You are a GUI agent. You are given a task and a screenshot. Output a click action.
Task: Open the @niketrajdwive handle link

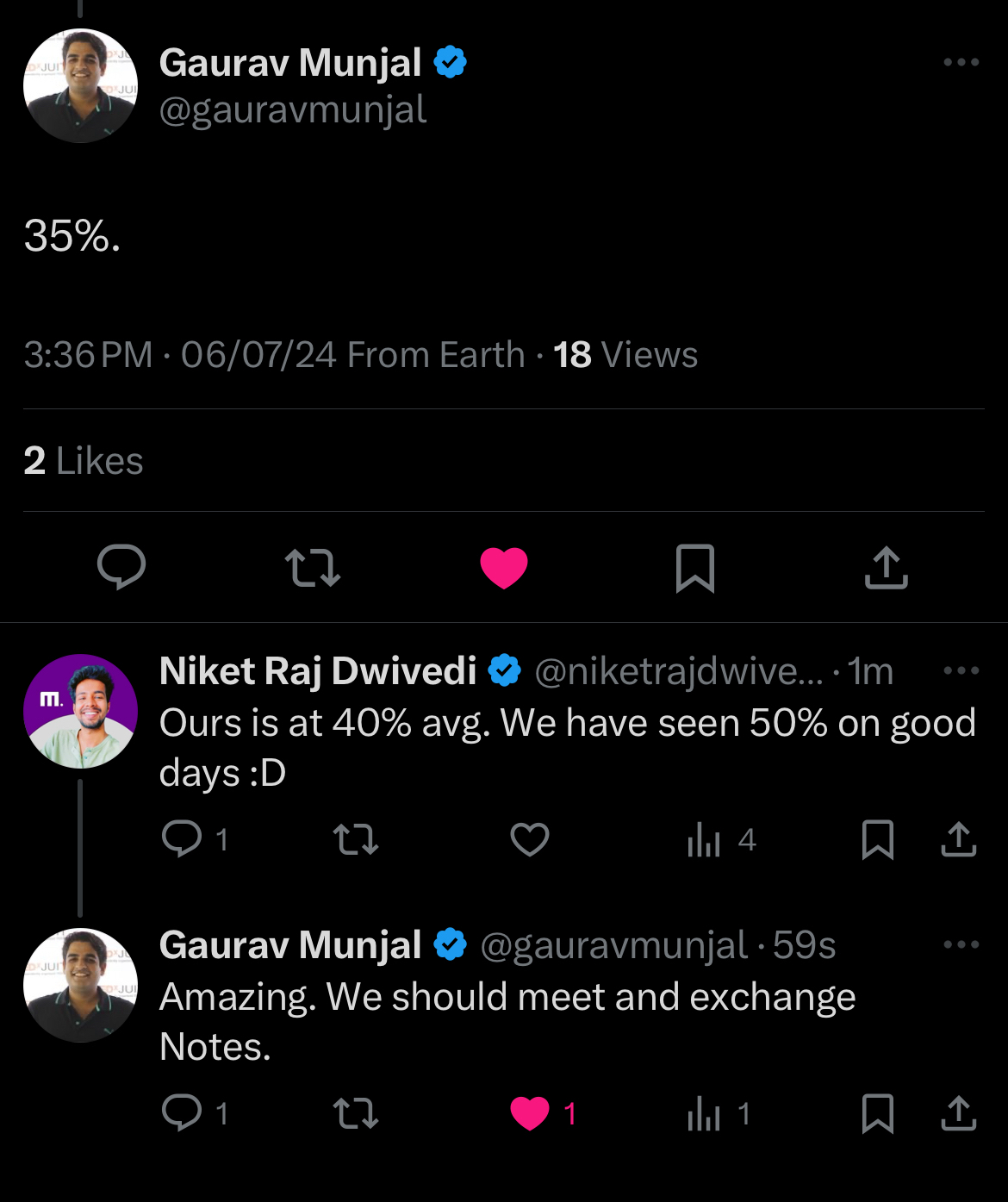(x=678, y=671)
